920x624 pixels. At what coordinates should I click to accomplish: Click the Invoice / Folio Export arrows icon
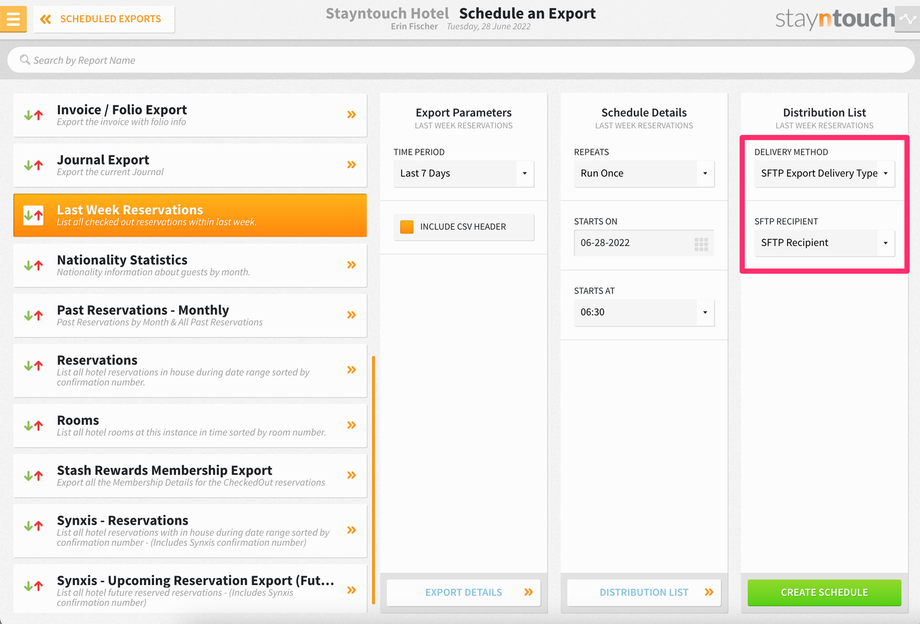[x=33, y=115]
